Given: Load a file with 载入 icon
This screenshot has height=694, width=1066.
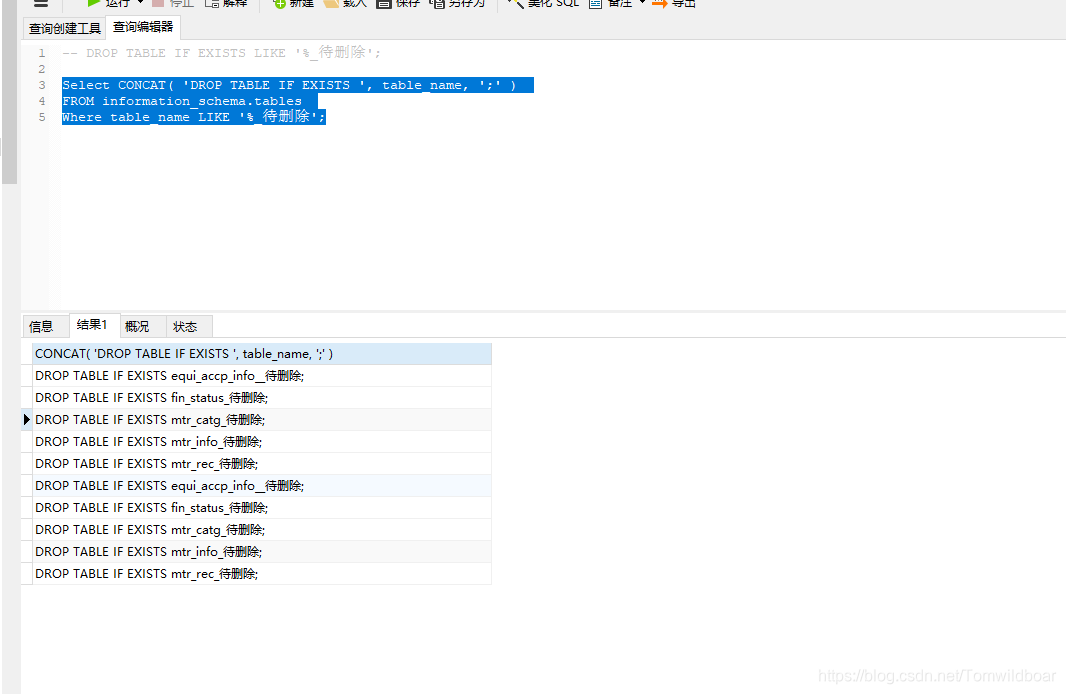Looking at the screenshot, I should [x=331, y=3].
